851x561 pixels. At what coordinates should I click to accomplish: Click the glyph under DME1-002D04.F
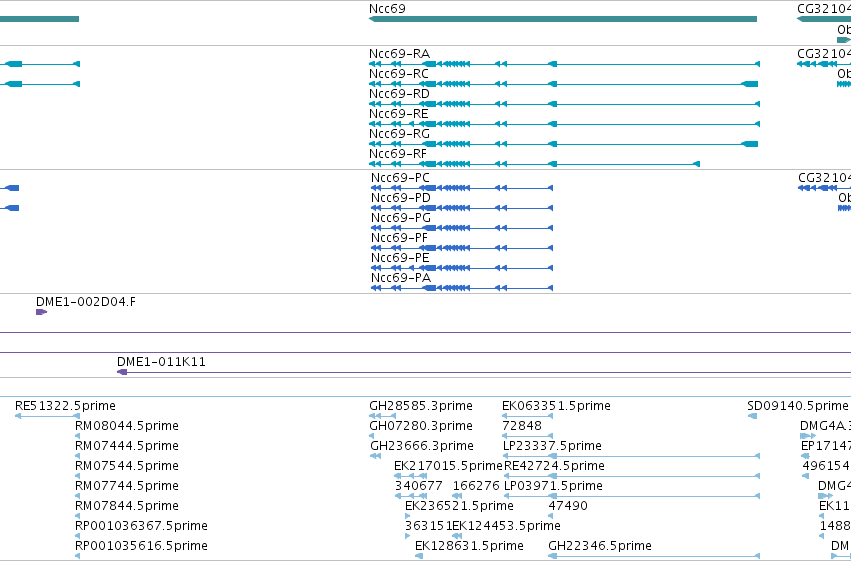[x=41, y=312]
